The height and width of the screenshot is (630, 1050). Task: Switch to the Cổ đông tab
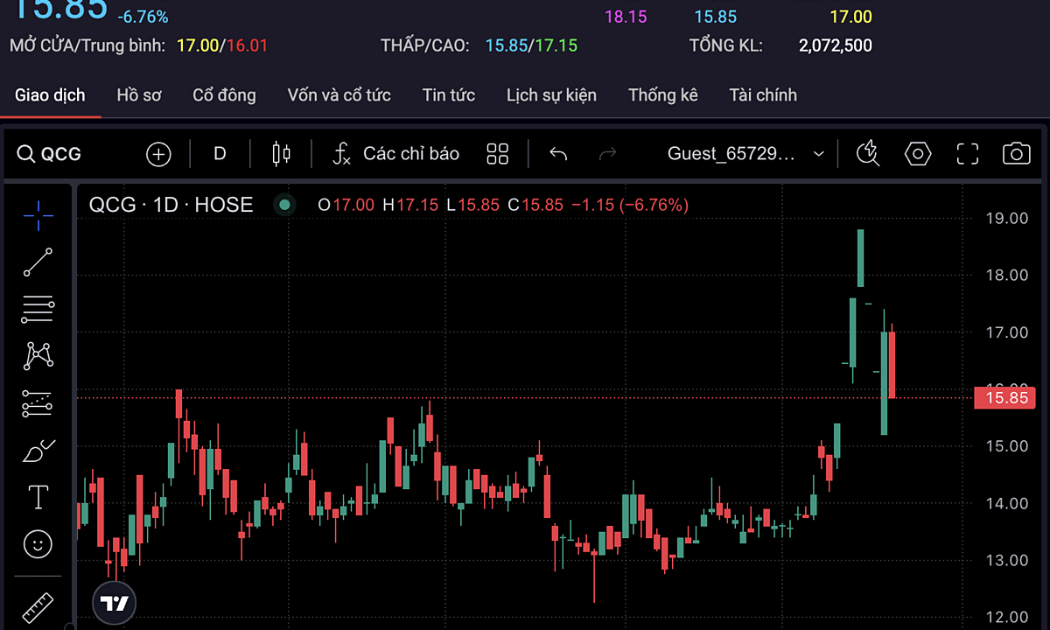point(224,95)
